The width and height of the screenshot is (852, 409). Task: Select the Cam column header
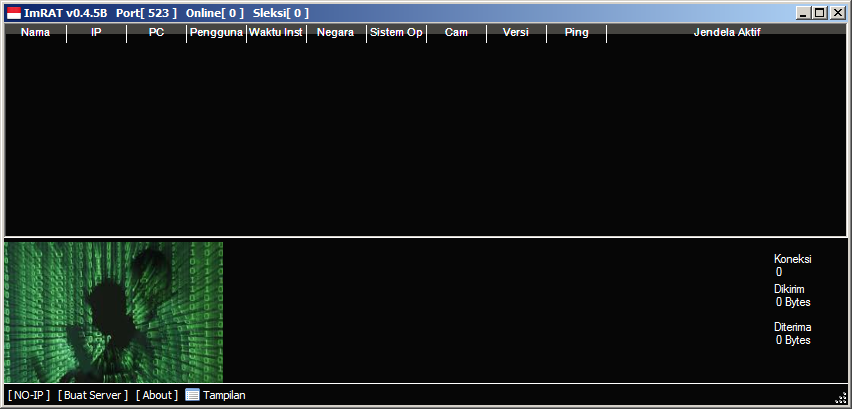coord(456,33)
